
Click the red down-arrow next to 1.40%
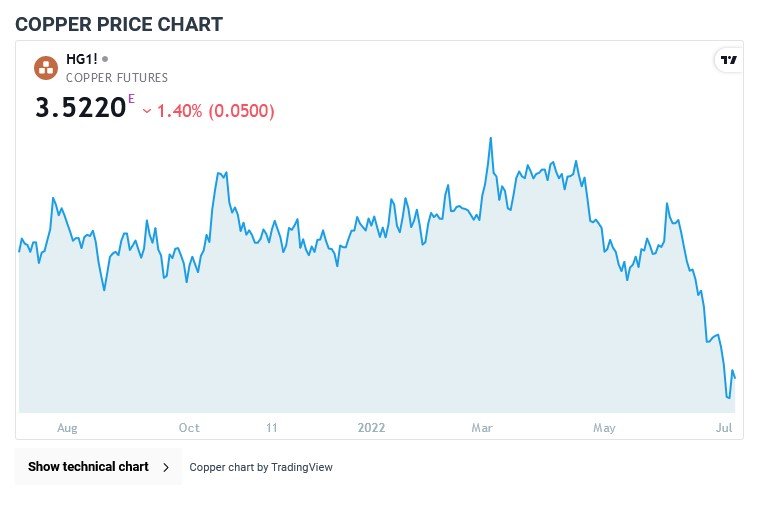tap(147, 111)
